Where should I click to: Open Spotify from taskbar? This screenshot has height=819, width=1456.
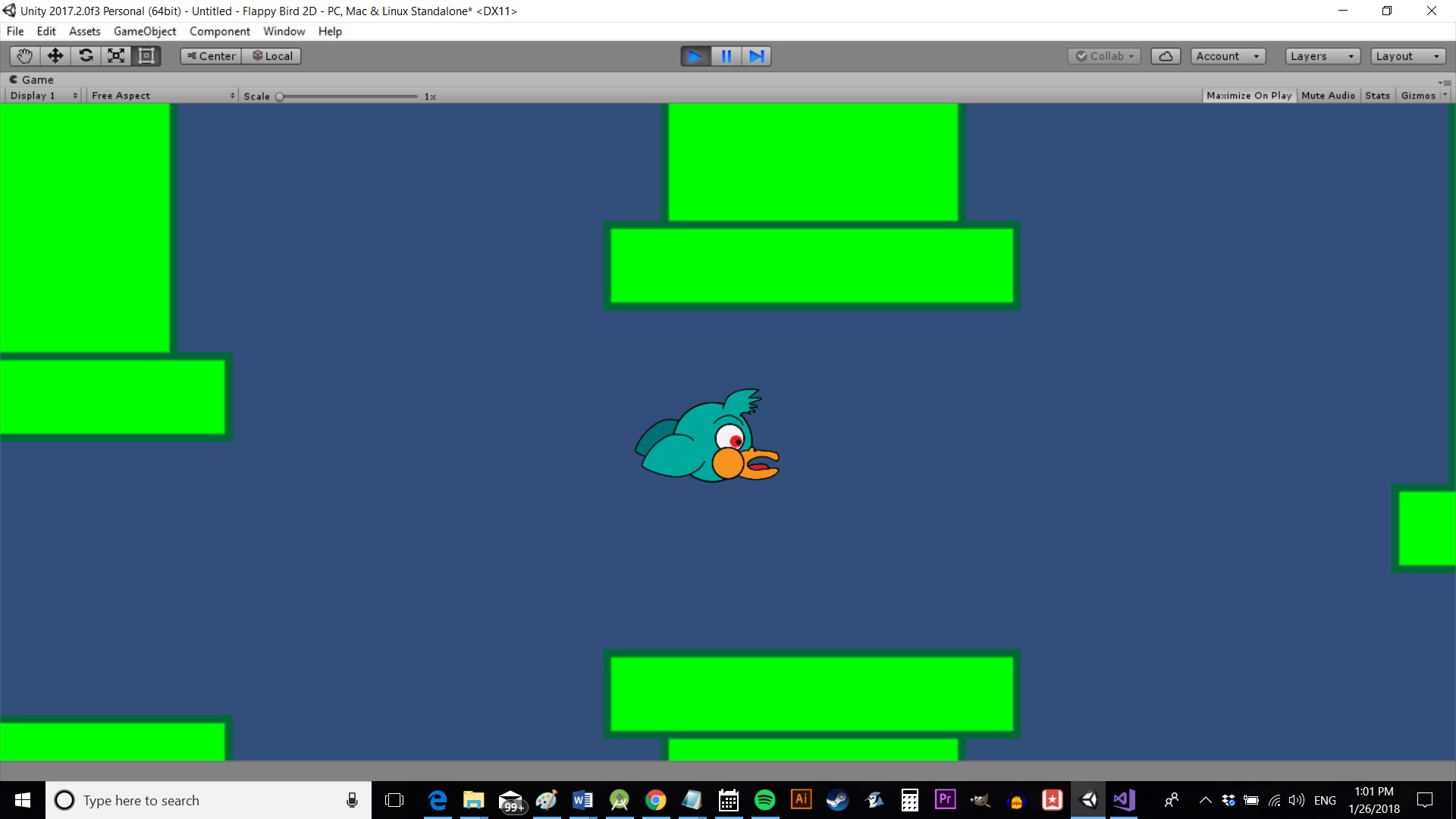765,800
